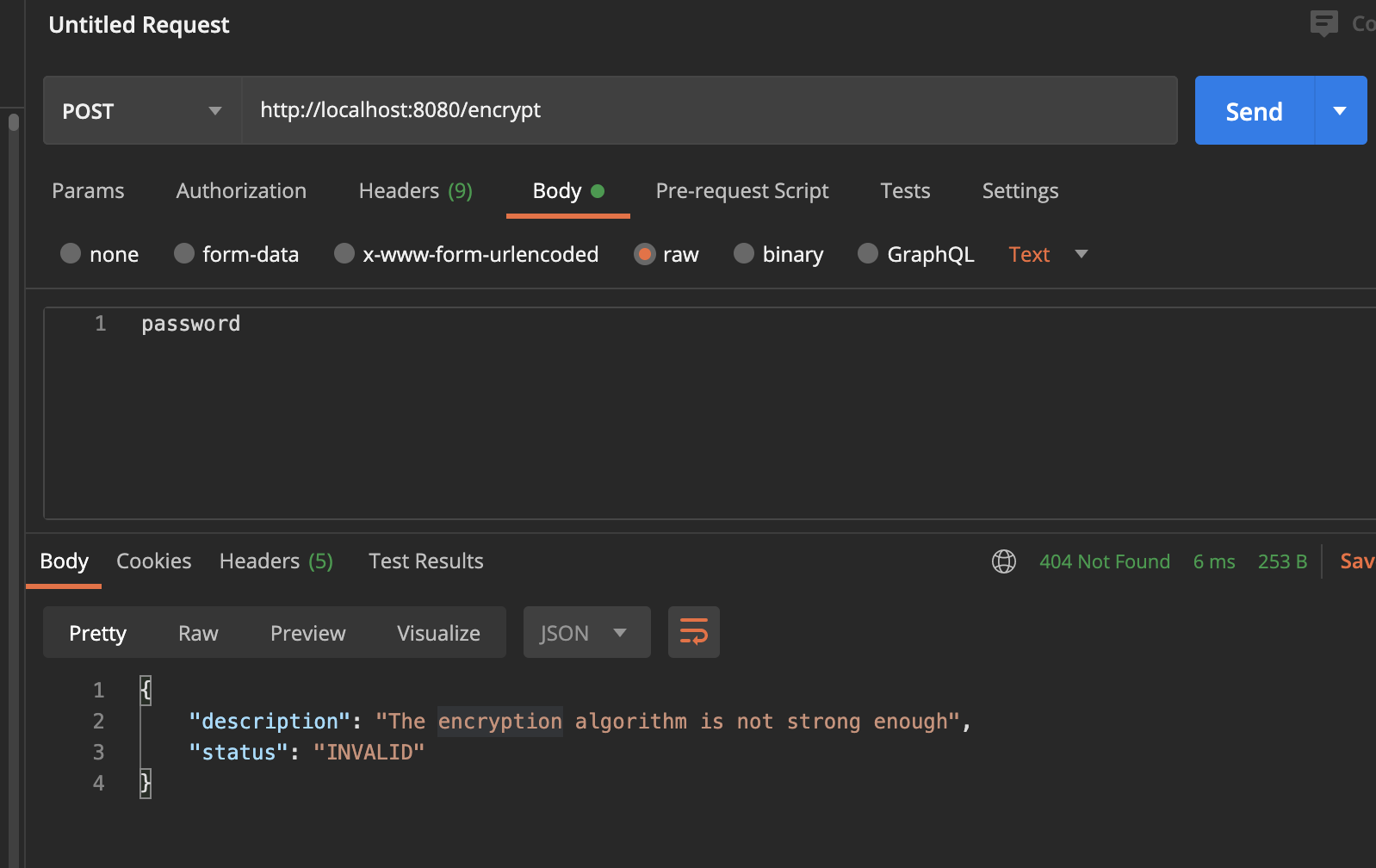Switch response view to Raw
Viewport: 1376px width, 868px height.
point(198,633)
